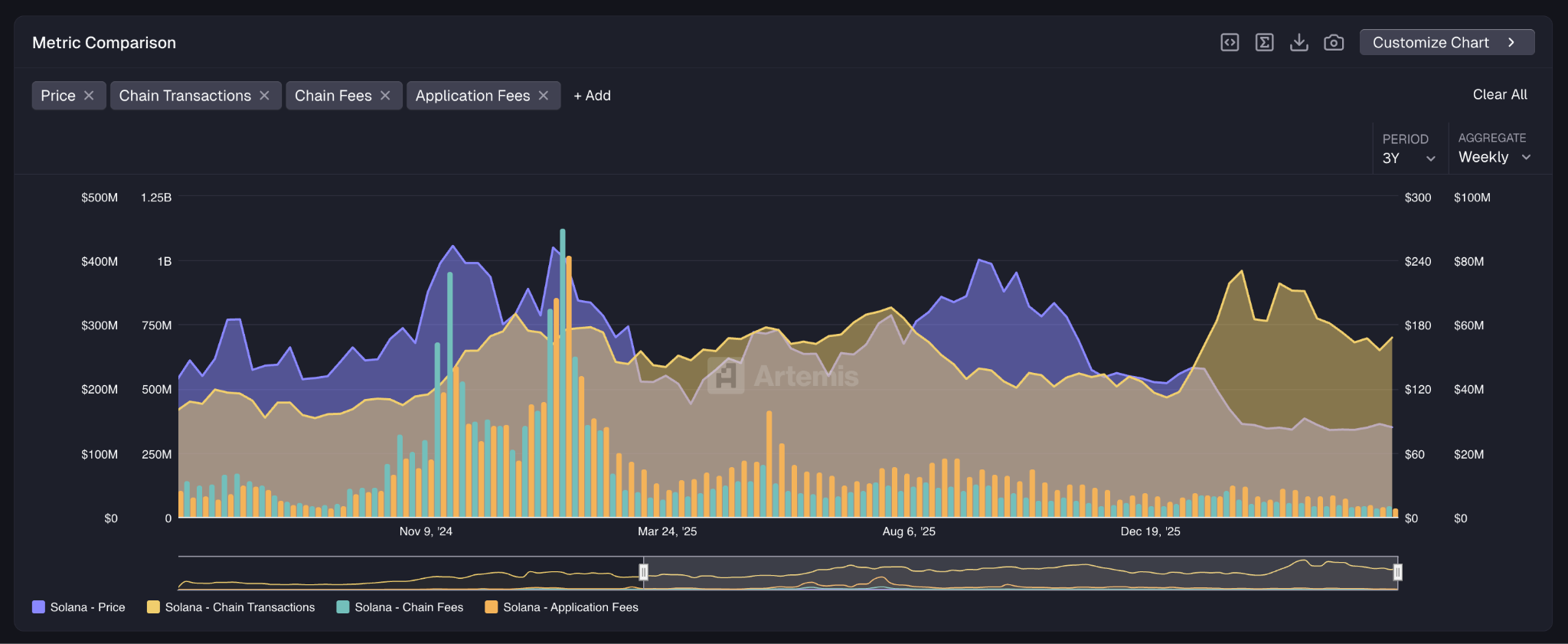This screenshot has height=644, width=1568.
Task: Toggle Solana - Price legend series
Action: click(x=79, y=607)
